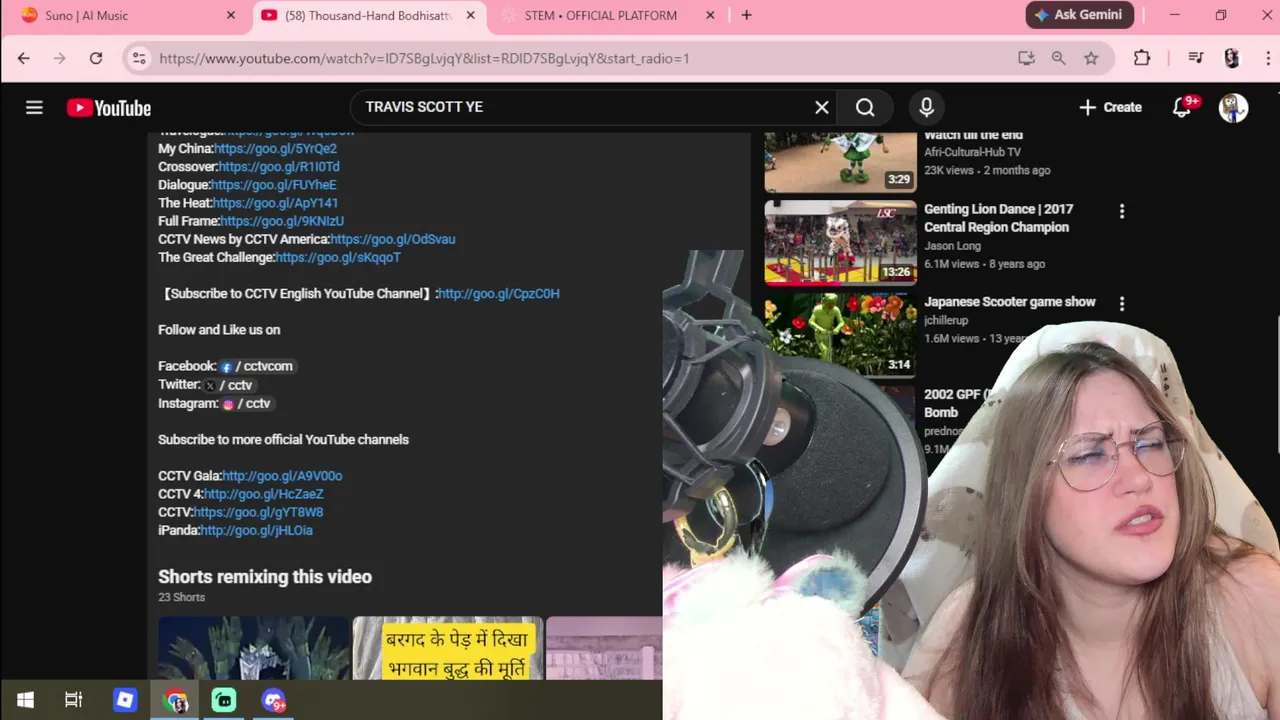This screenshot has width=1280, height=720.
Task: Open the My China goo.gl link
Action: coord(275,148)
